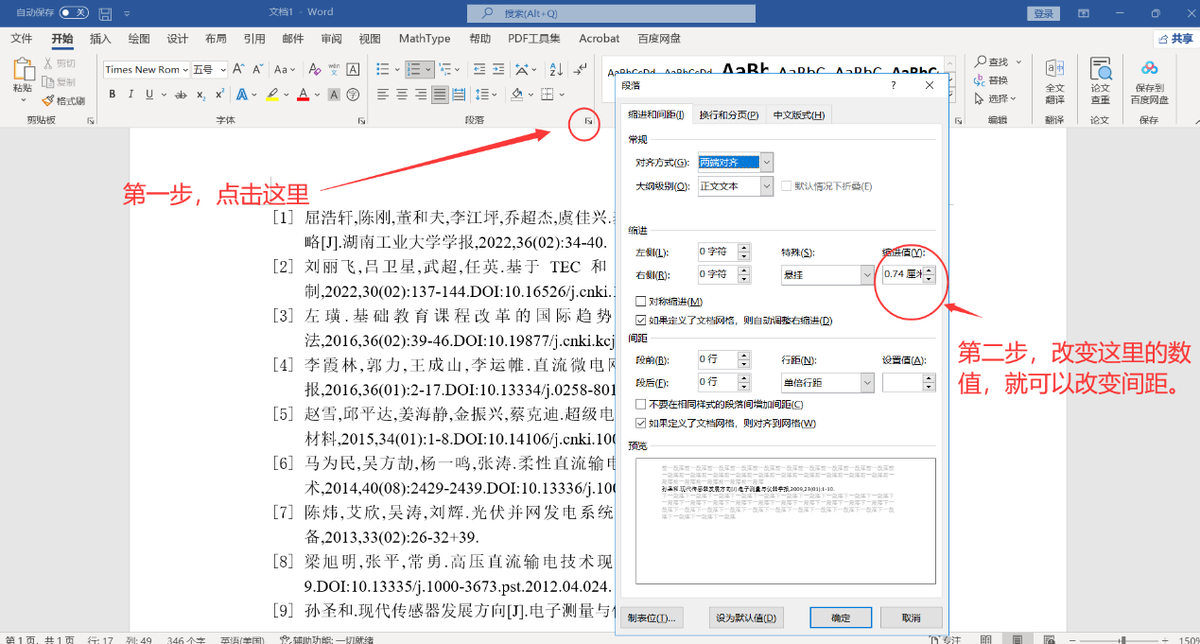The width and height of the screenshot is (1200, 644).
Task: Open the 插入 ribbon tab
Action: 100,38
